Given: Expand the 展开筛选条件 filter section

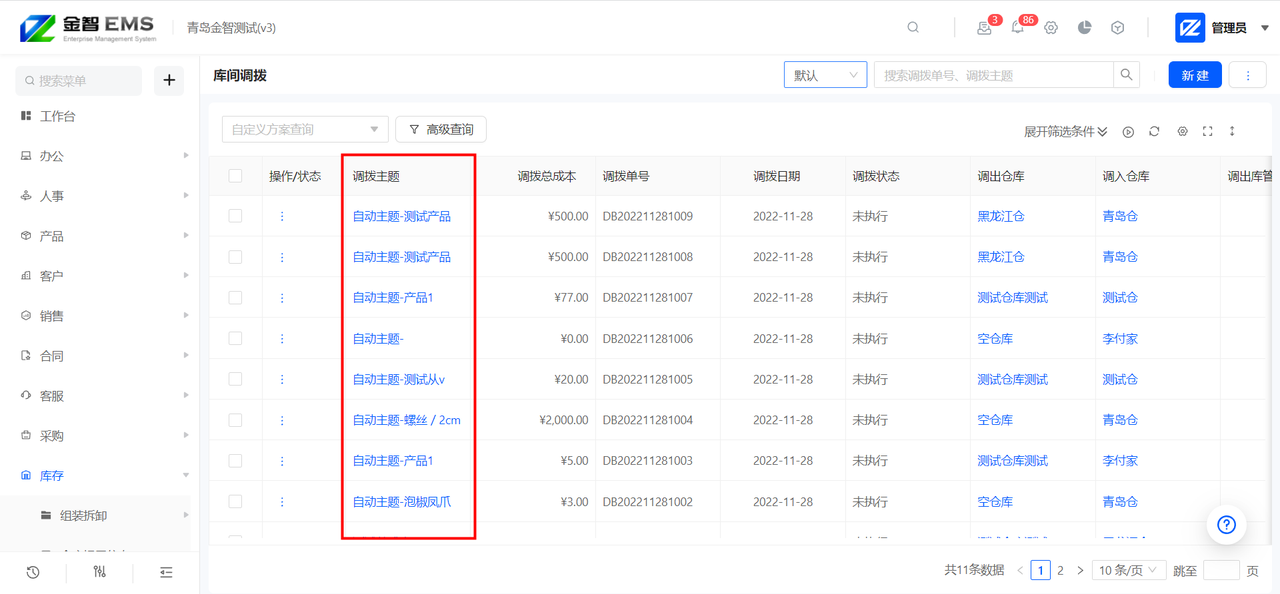Looking at the screenshot, I should (x=1065, y=132).
